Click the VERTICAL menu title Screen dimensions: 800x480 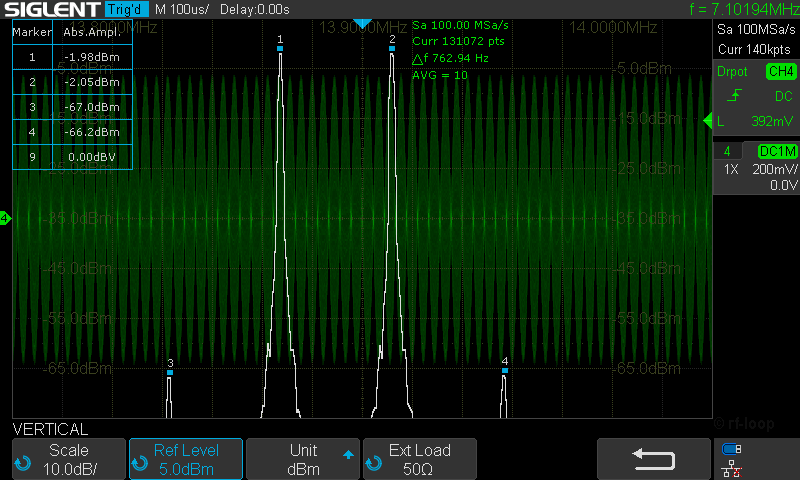point(50,429)
